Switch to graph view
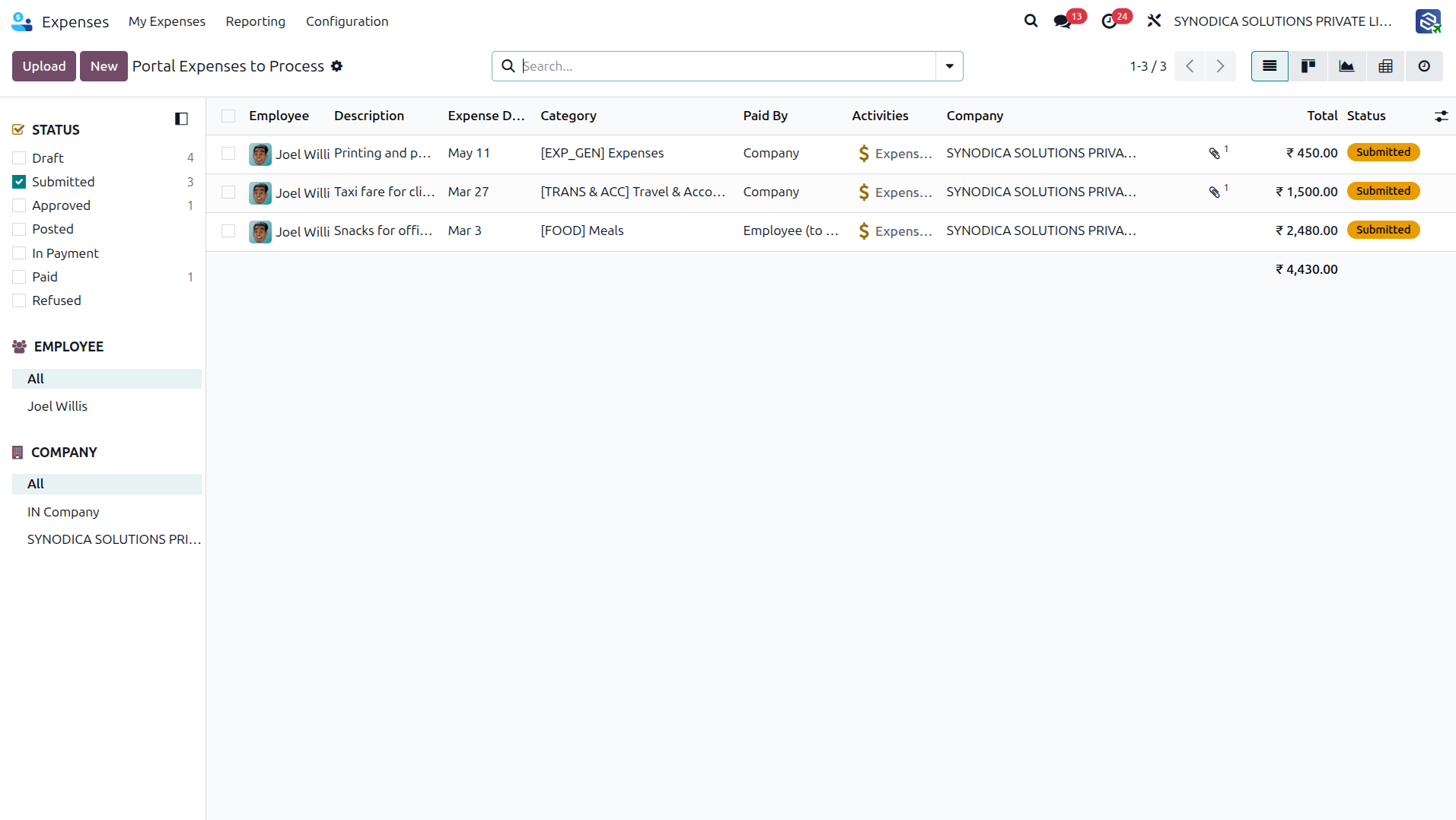Image resolution: width=1456 pixels, height=820 pixels. (1347, 66)
